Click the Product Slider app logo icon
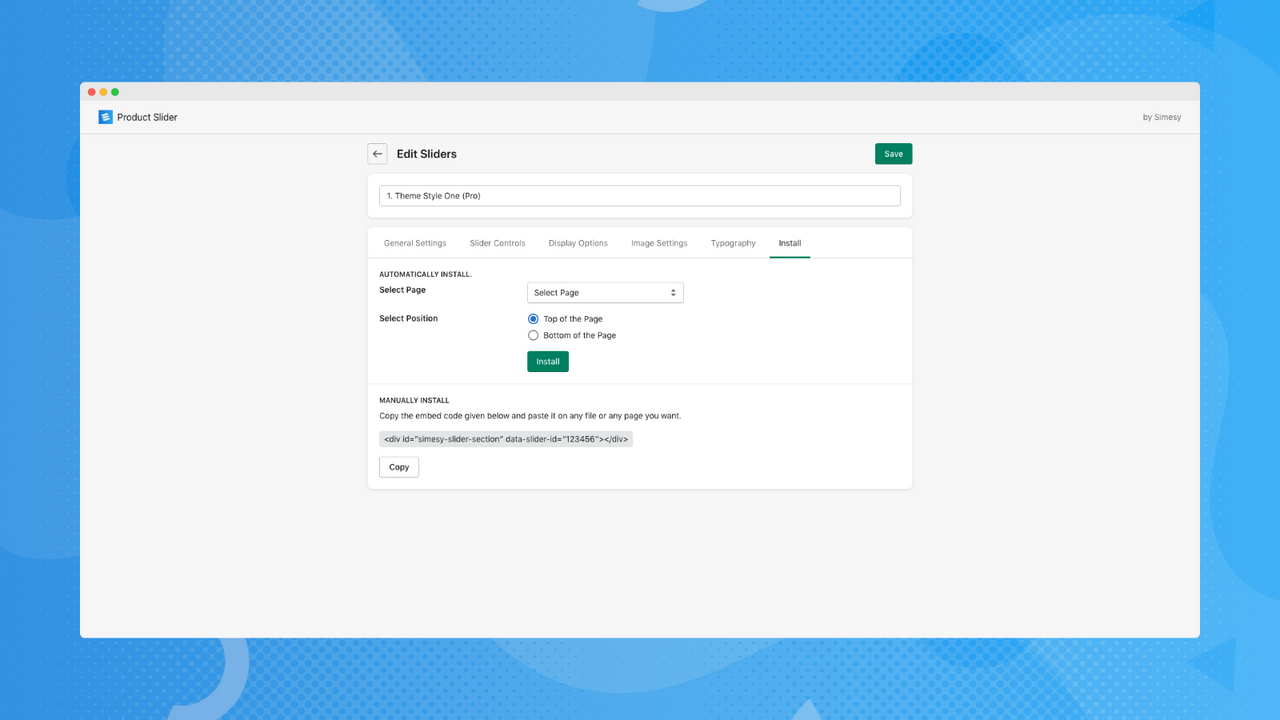This screenshot has width=1280, height=720. point(105,117)
